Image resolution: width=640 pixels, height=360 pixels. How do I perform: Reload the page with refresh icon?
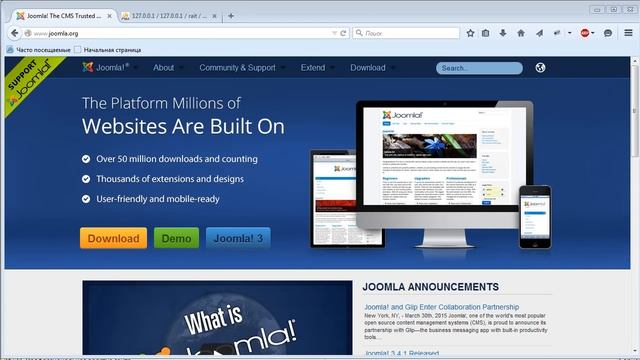point(343,33)
